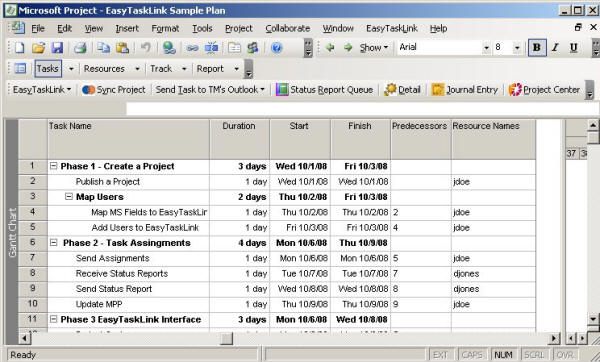This screenshot has height=362, width=600.
Task: Click the Print icon in toolbar
Action: click(80, 48)
